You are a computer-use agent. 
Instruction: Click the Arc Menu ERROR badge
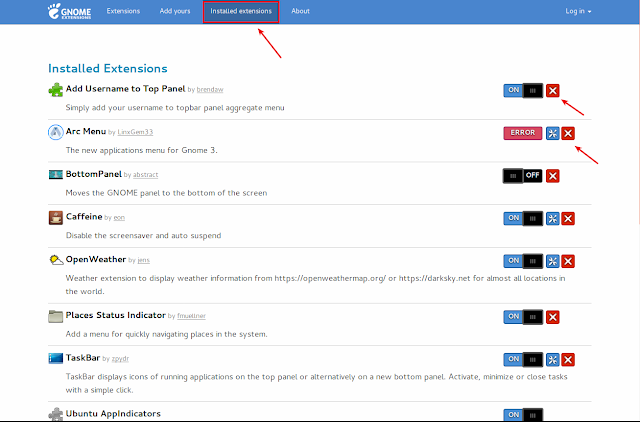[523, 133]
